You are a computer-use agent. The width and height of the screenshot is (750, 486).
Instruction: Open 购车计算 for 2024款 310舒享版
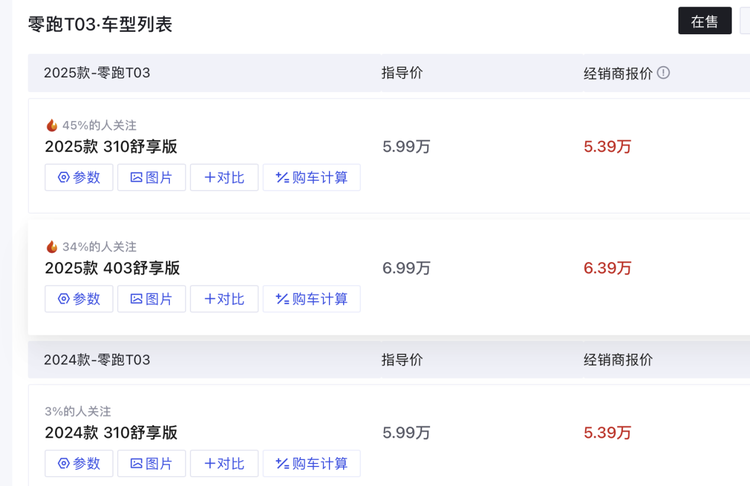click(312, 464)
